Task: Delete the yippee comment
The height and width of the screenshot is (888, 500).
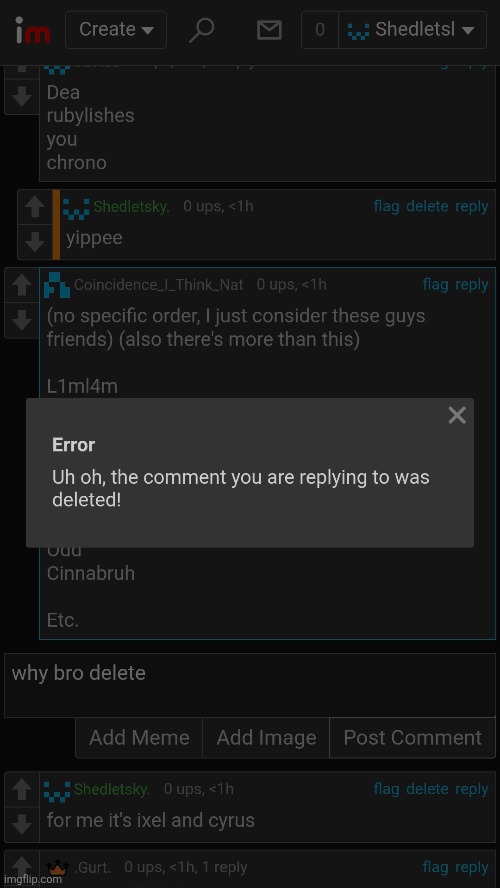Action: 427,206
